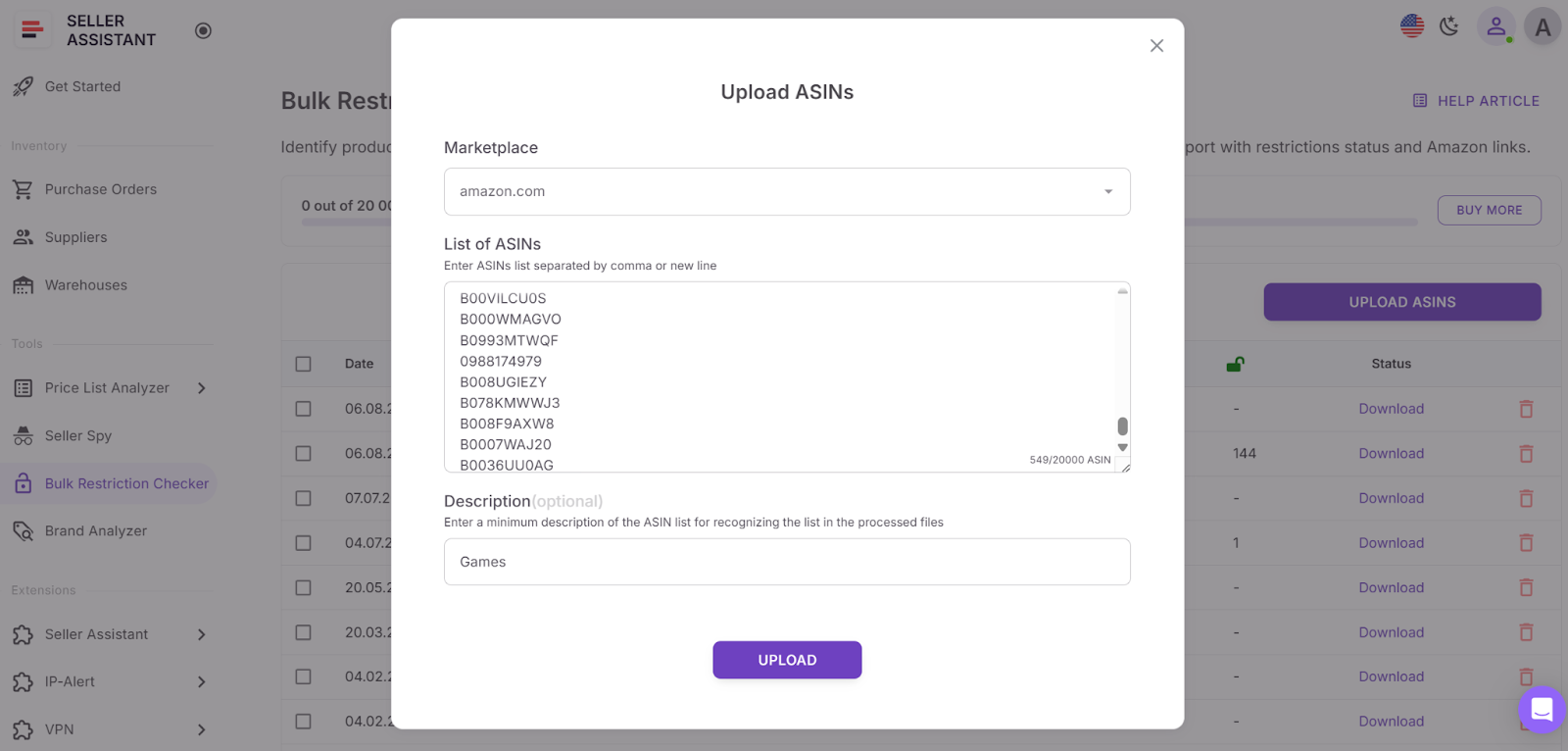Image resolution: width=1568 pixels, height=751 pixels.
Task: Open the HELP ARTICLE link
Action: point(1475,99)
